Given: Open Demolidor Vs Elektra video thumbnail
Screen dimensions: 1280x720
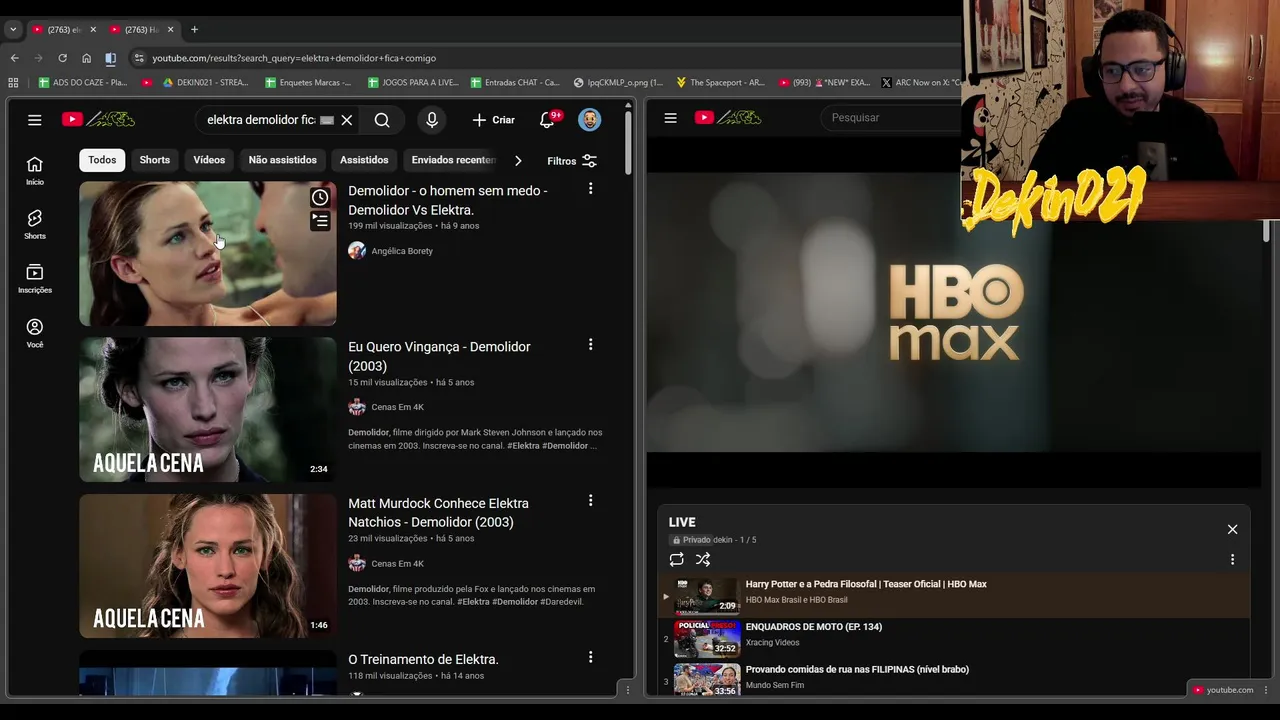Looking at the screenshot, I should pyautogui.click(x=208, y=253).
